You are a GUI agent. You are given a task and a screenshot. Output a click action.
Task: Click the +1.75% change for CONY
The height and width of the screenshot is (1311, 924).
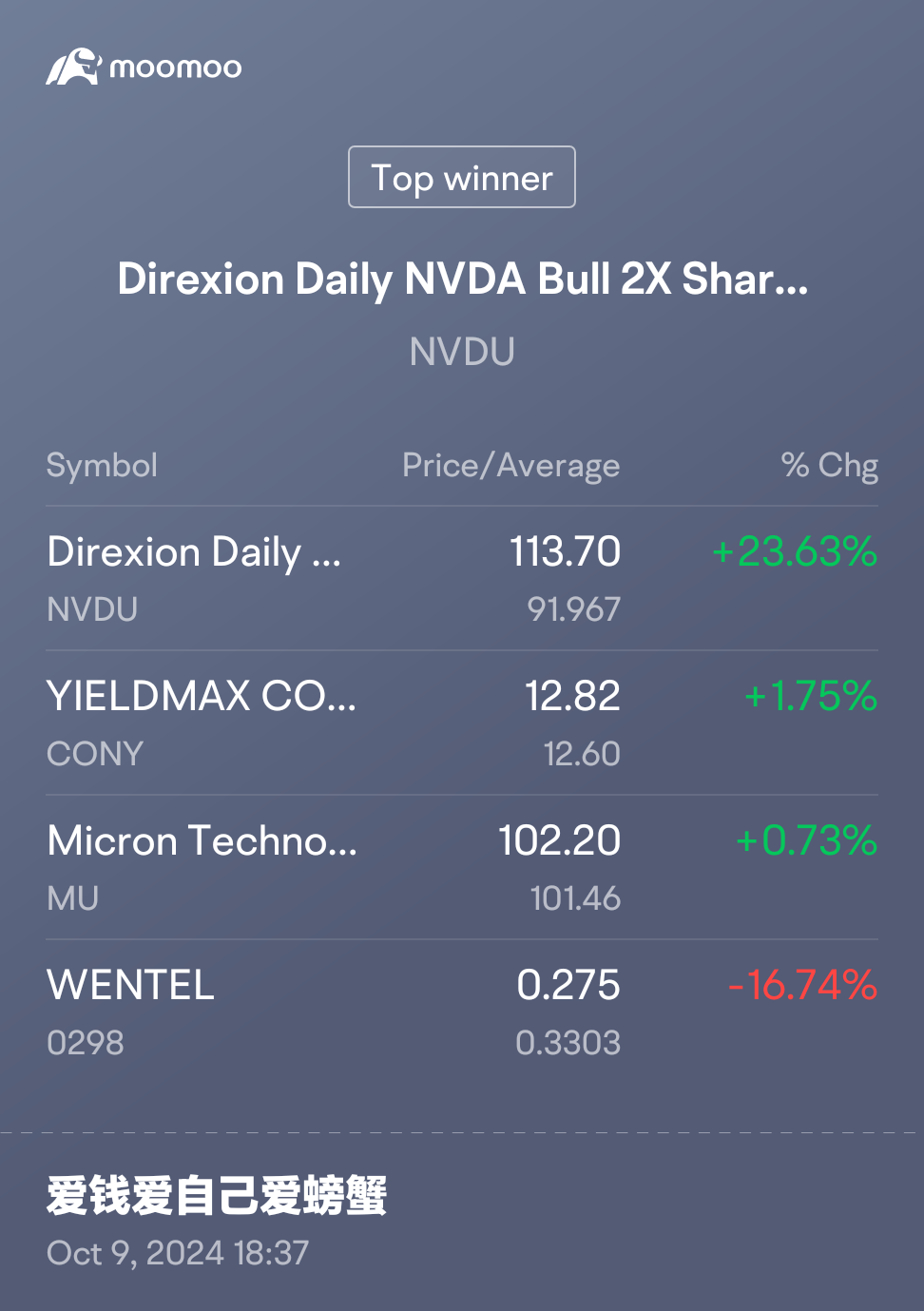pyautogui.click(x=811, y=696)
